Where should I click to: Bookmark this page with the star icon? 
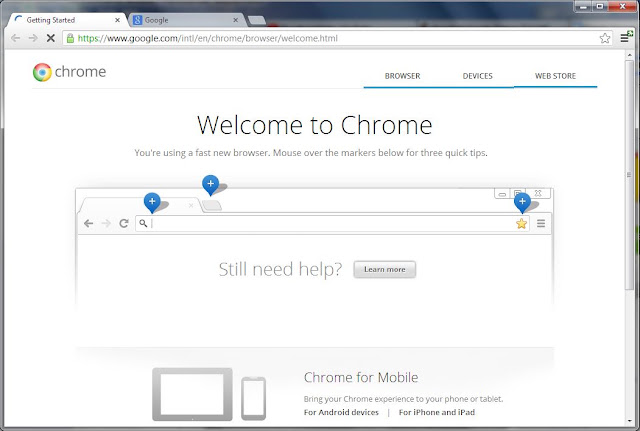tap(605, 38)
